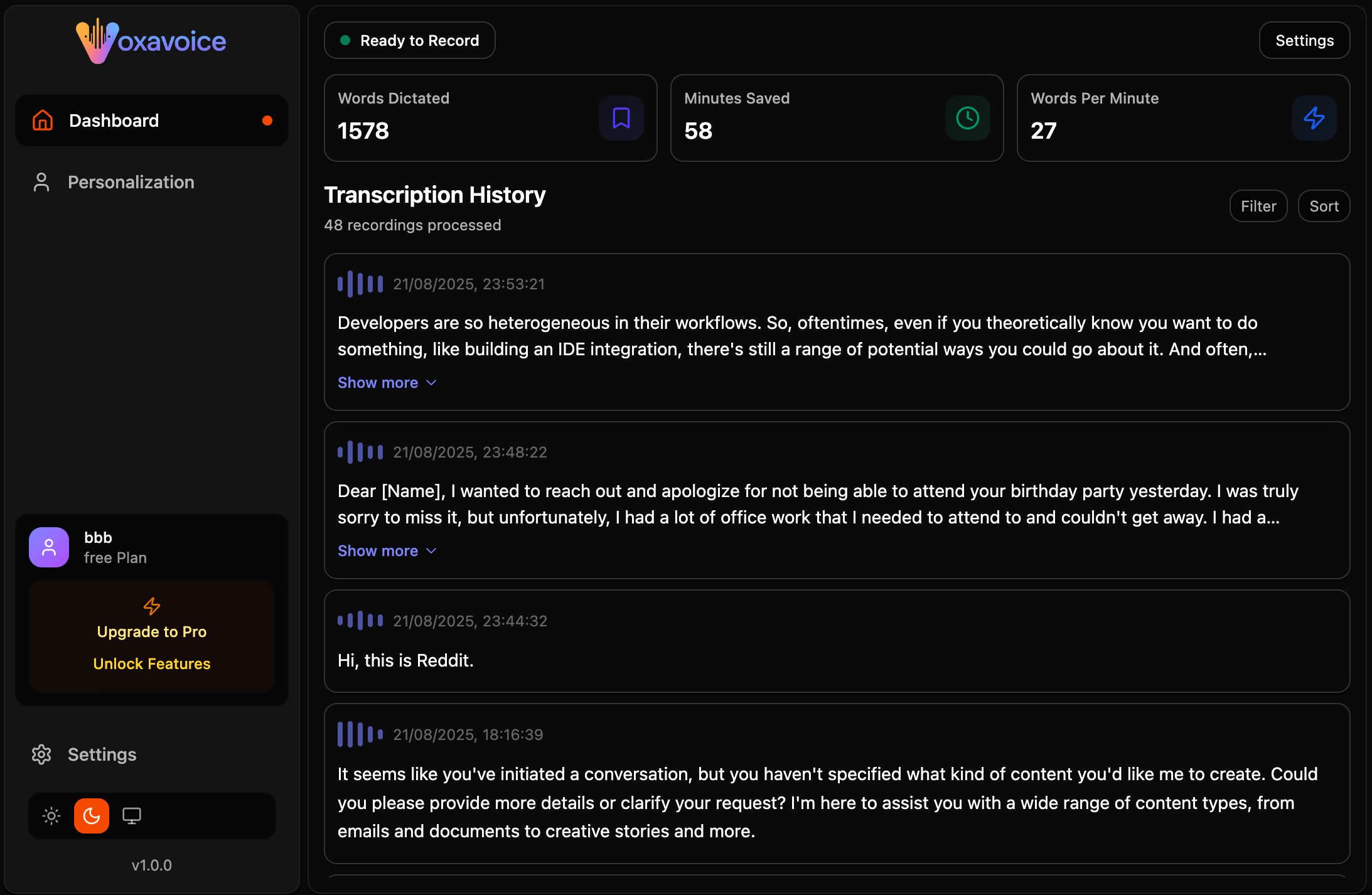
Task: Select the Dashboard home icon
Action: click(x=42, y=120)
